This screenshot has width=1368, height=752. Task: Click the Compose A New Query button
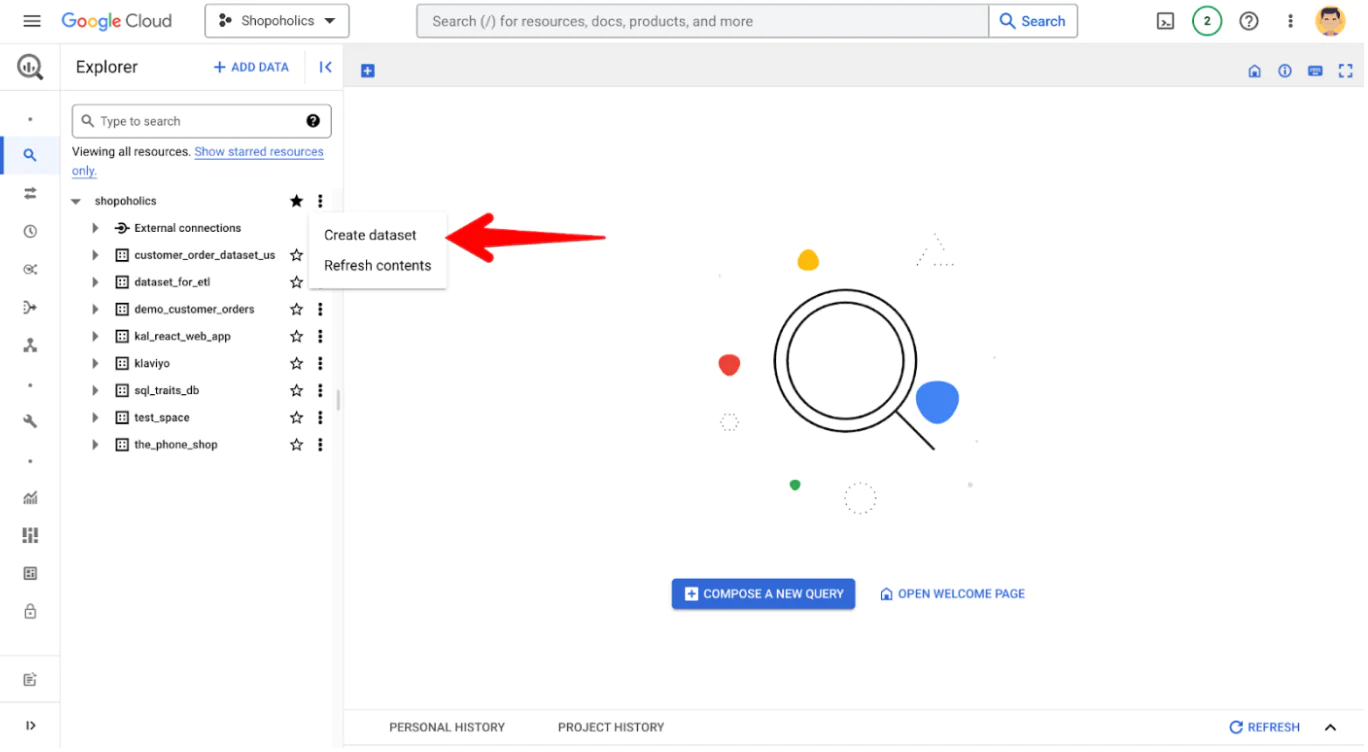tap(763, 593)
